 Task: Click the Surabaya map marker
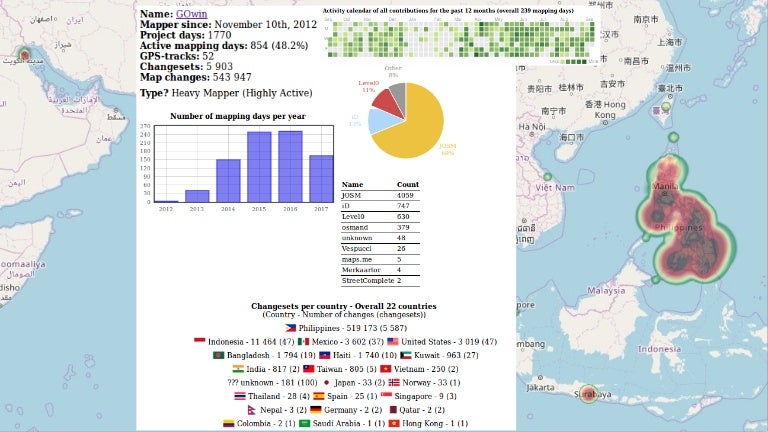[588, 395]
